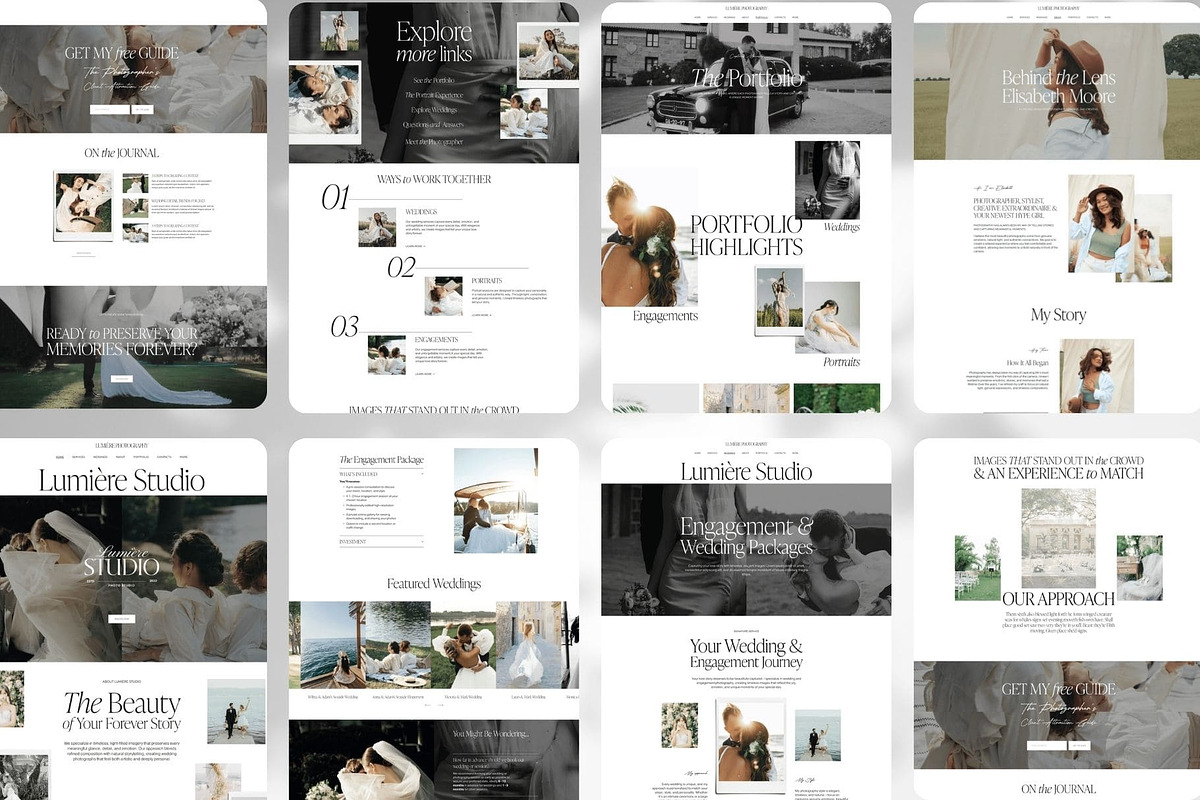Open the "See the Portfolio" link
The width and height of the screenshot is (1200, 800).
click(433, 79)
